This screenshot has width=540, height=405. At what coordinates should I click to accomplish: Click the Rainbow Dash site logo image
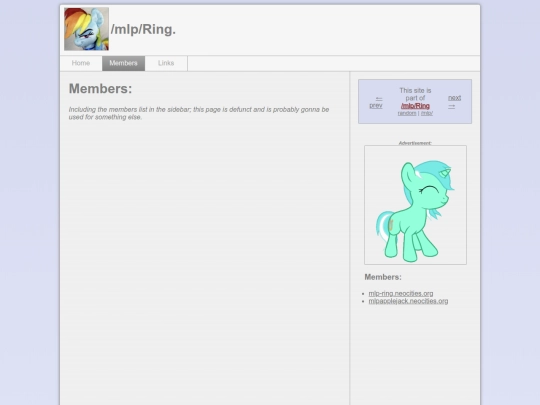(86, 29)
